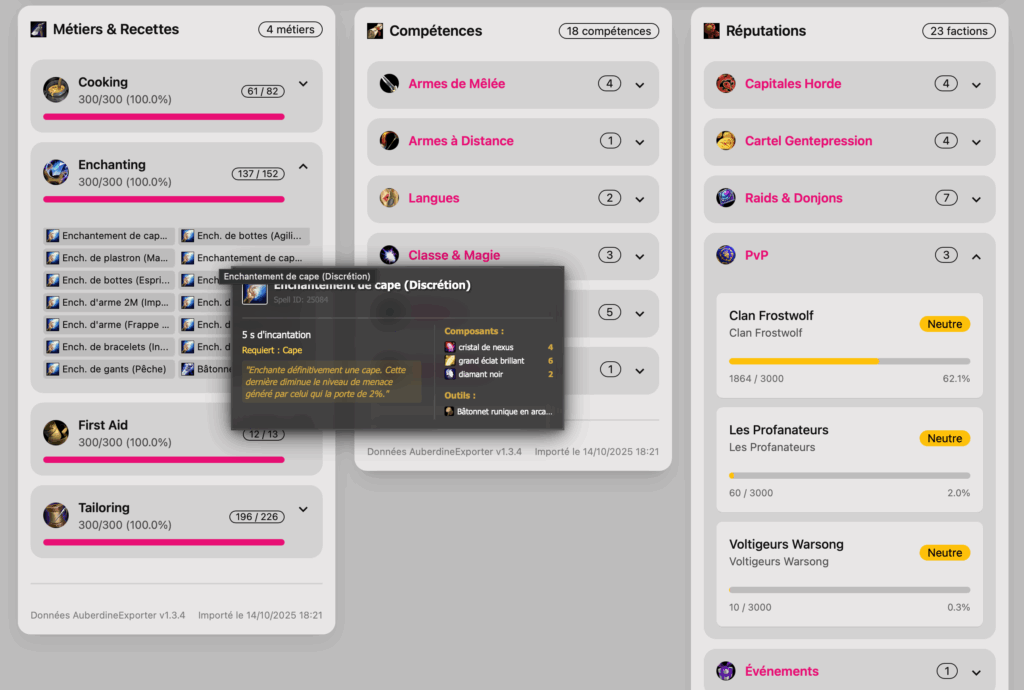Screen dimensions: 1024x690
Task: Click the Langues skill icon
Action: coord(389,198)
